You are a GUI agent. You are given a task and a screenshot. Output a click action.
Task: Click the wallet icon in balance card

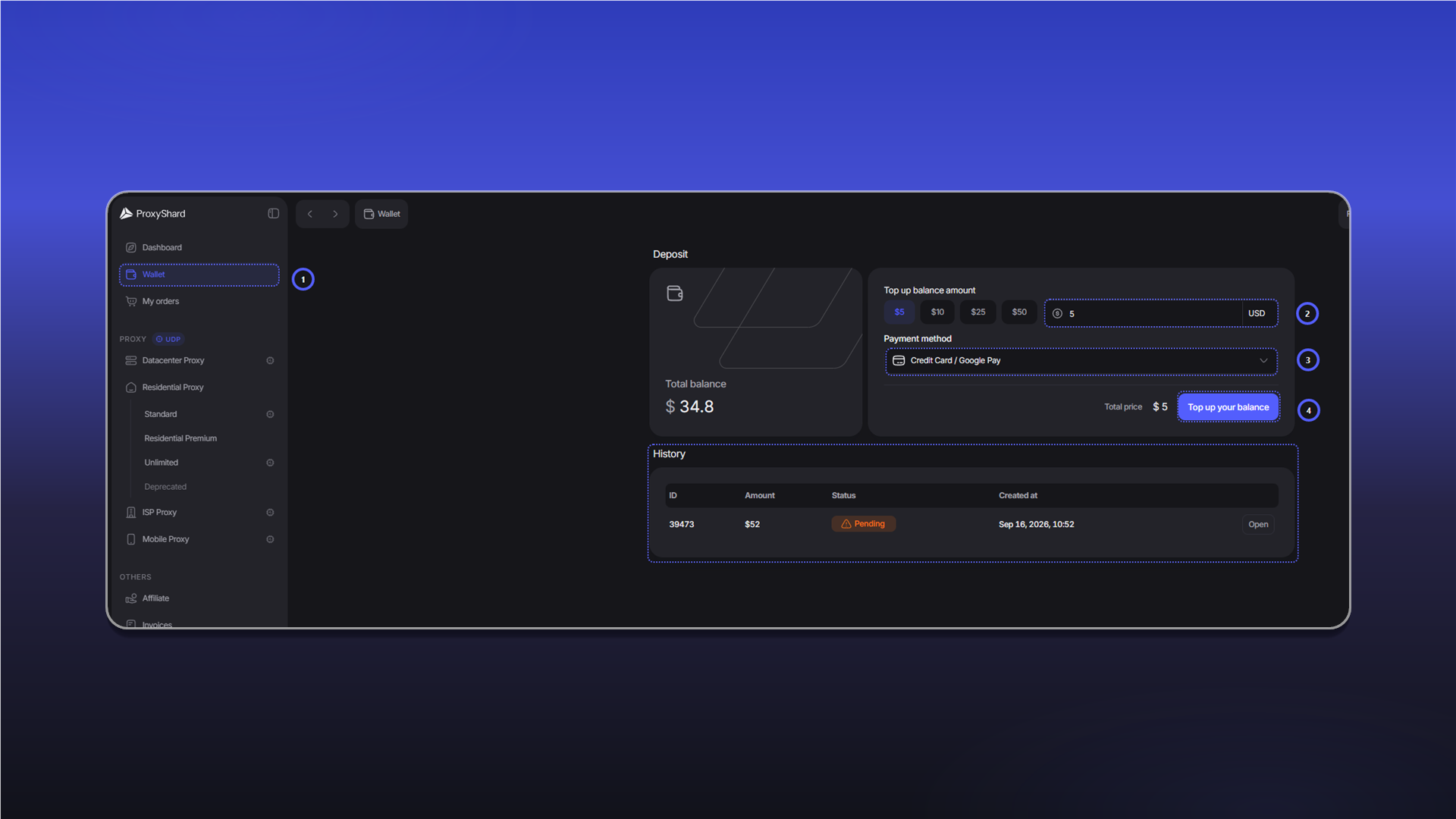click(675, 293)
